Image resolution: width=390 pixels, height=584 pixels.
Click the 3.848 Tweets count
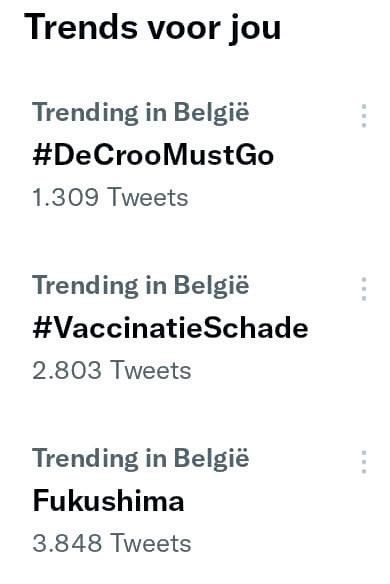click(112, 543)
